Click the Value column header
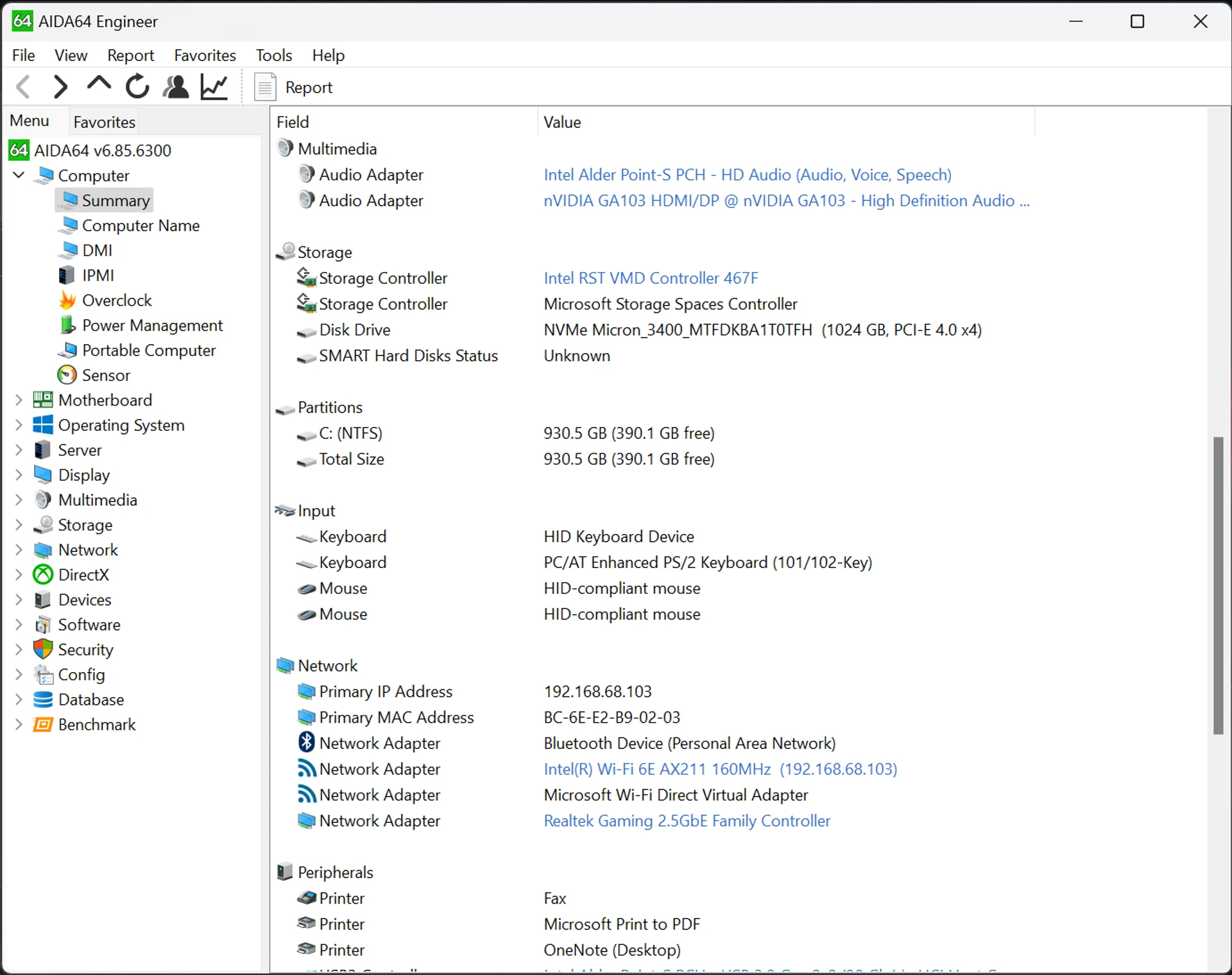The image size is (1232, 975). coord(786,122)
